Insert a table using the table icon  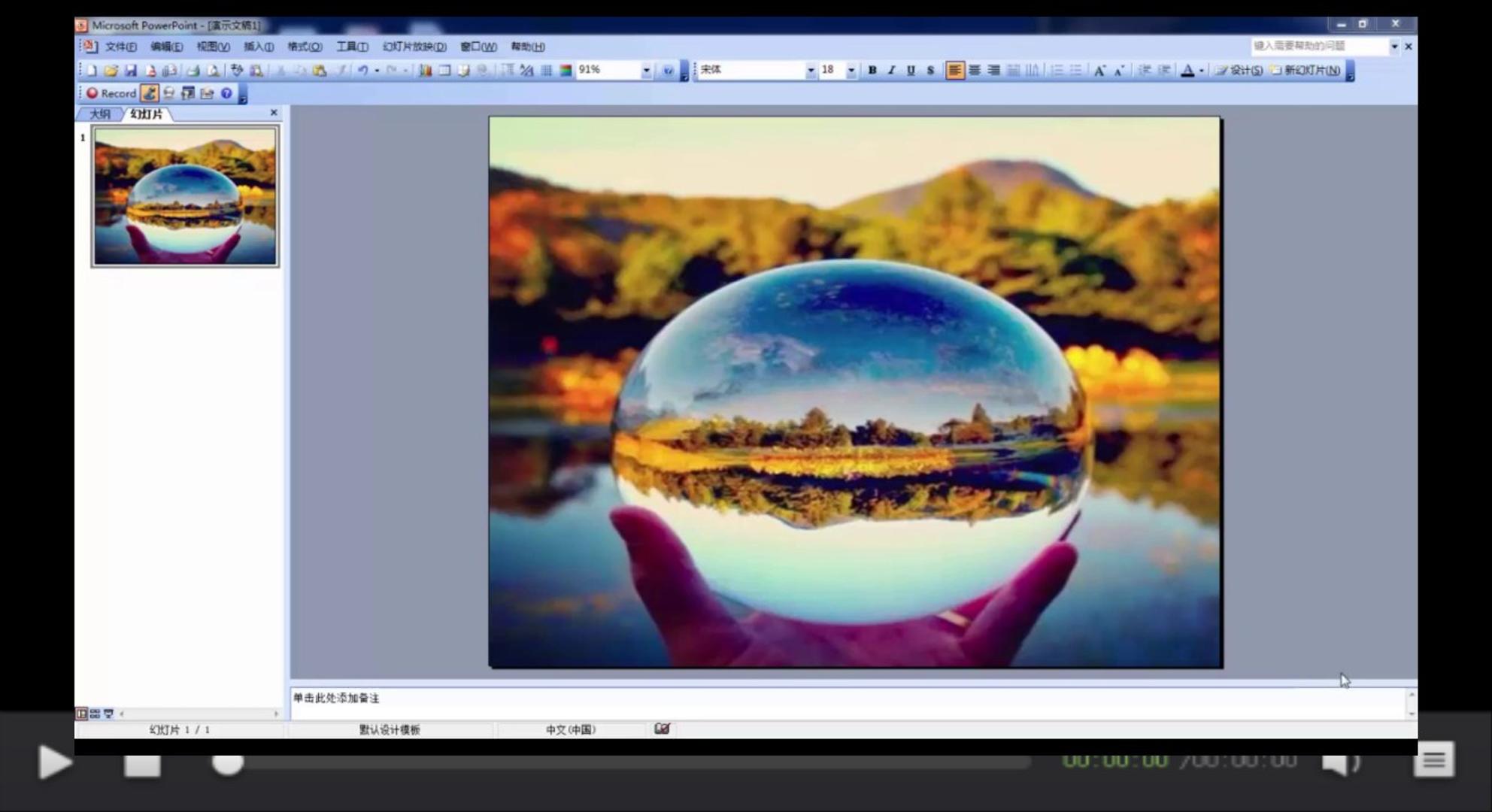[444, 70]
